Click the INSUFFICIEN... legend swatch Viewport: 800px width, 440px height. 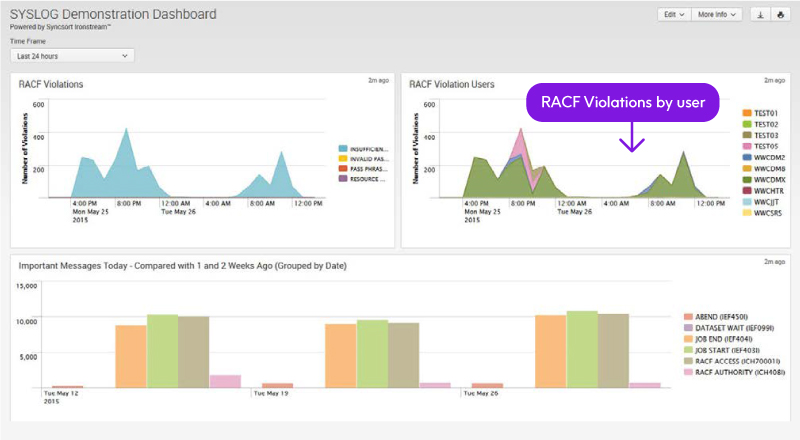tap(343, 149)
